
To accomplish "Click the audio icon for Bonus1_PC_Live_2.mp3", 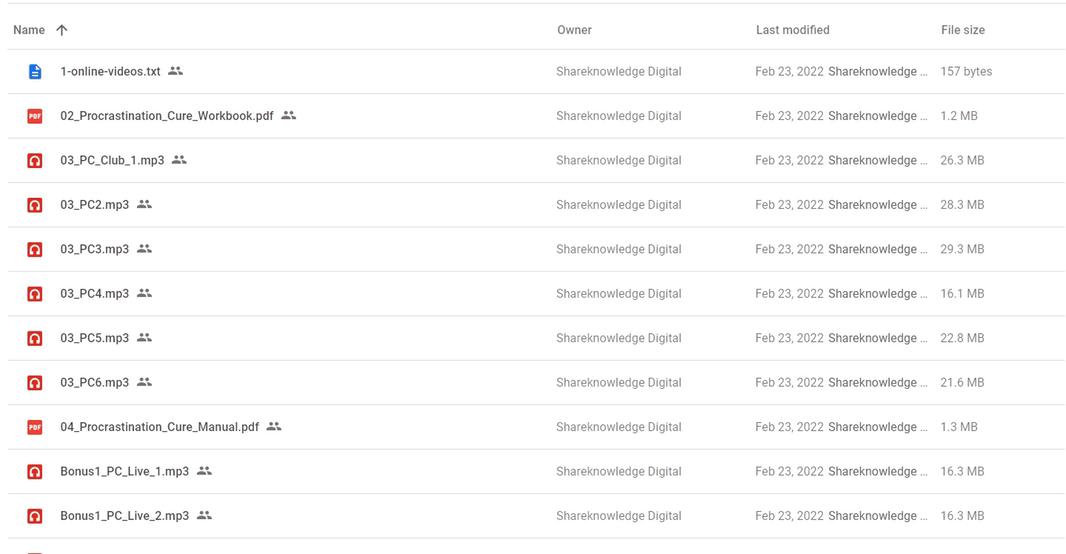I will (x=35, y=516).
